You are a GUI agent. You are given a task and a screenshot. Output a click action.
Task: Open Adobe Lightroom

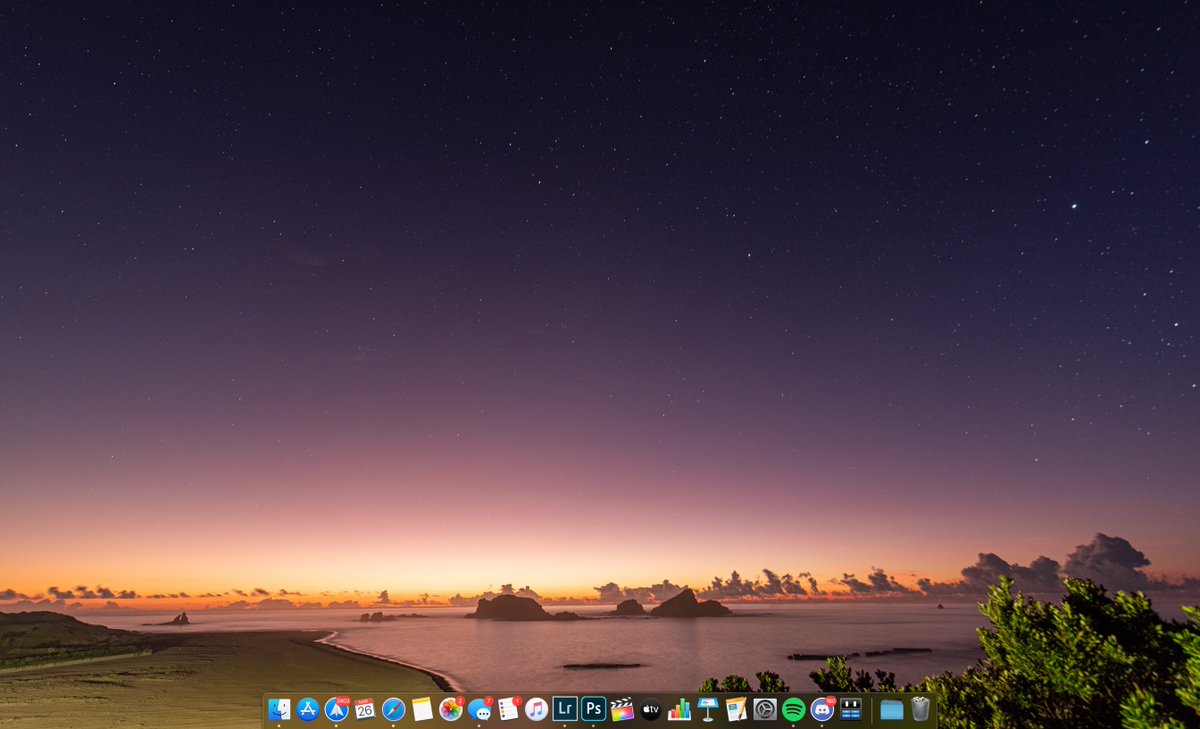coord(565,709)
